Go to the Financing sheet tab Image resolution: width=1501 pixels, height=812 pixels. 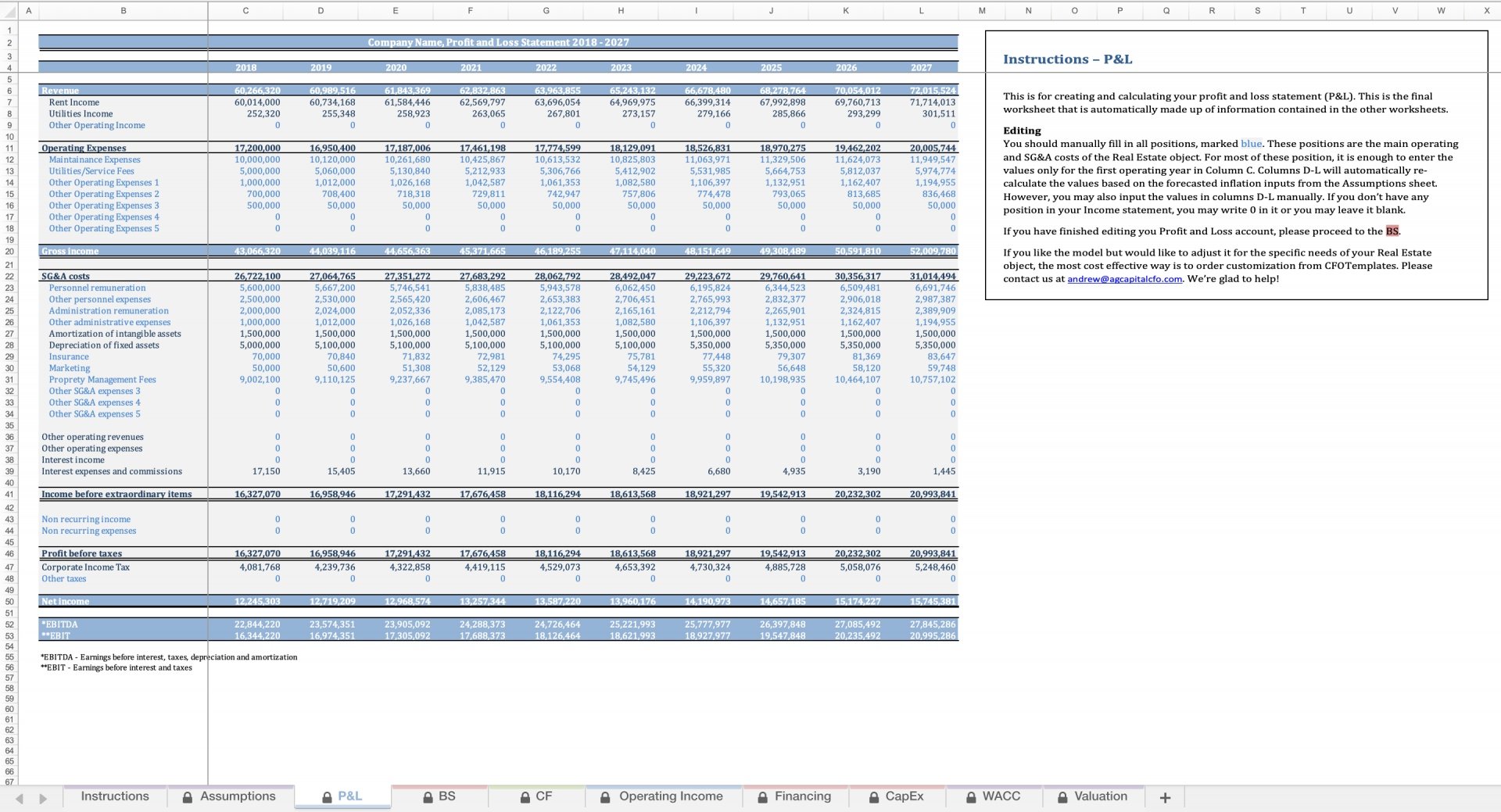point(794,796)
